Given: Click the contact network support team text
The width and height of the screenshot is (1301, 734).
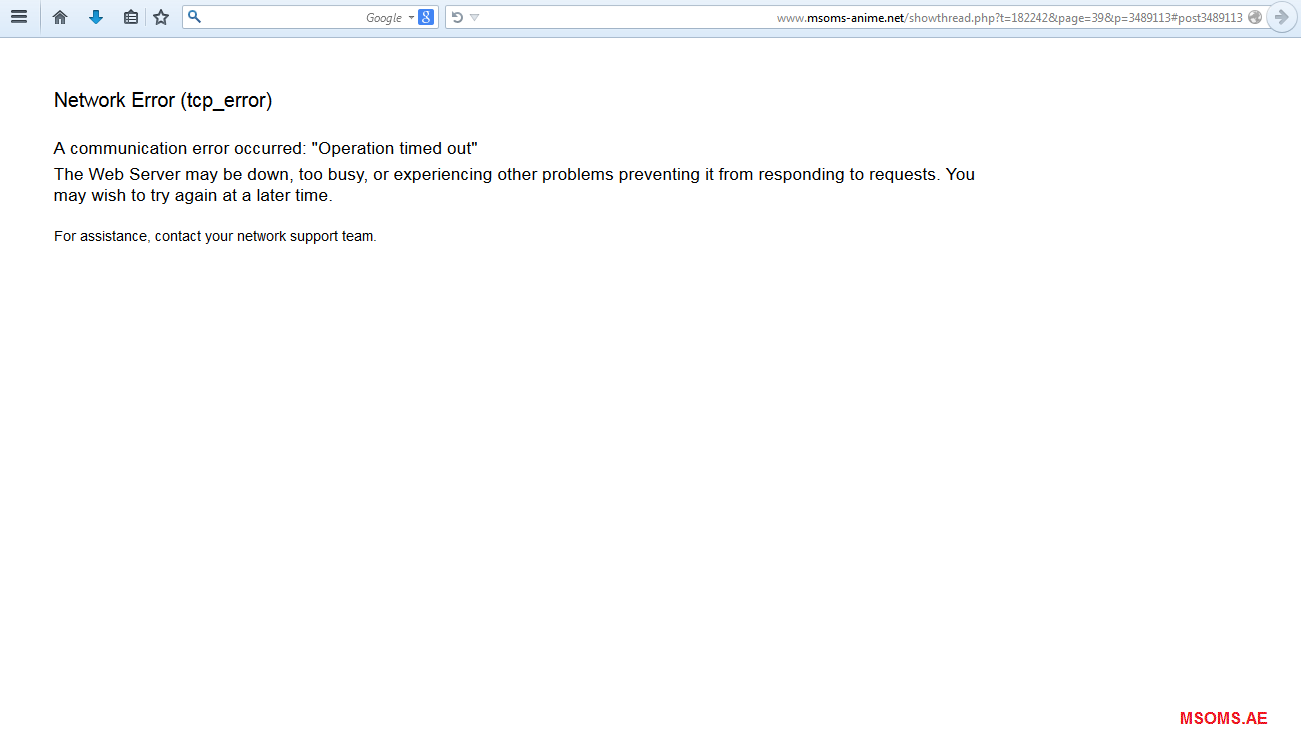Looking at the screenshot, I should click(x=215, y=237).
